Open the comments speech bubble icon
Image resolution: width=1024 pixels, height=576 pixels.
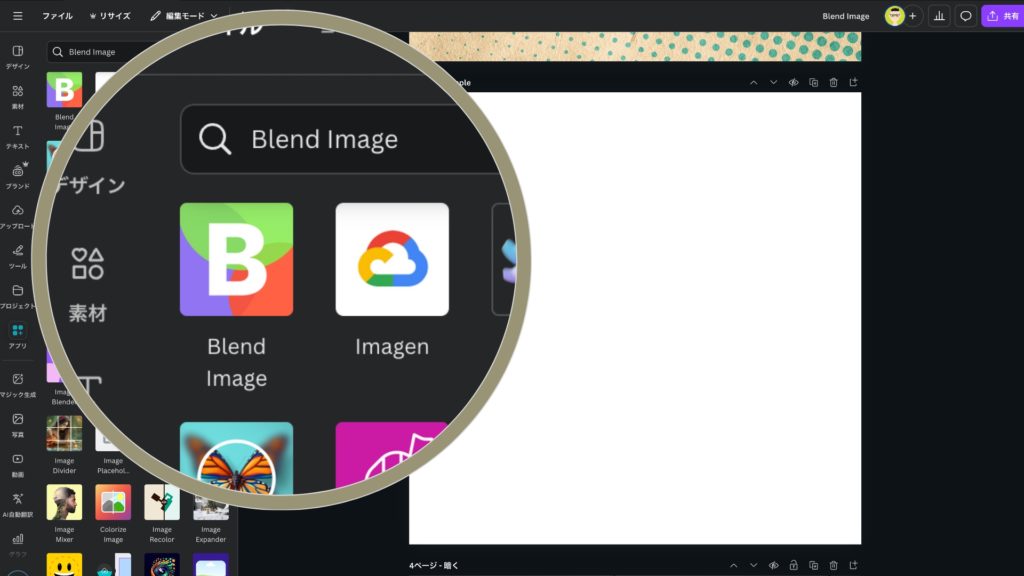(x=966, y=16)
